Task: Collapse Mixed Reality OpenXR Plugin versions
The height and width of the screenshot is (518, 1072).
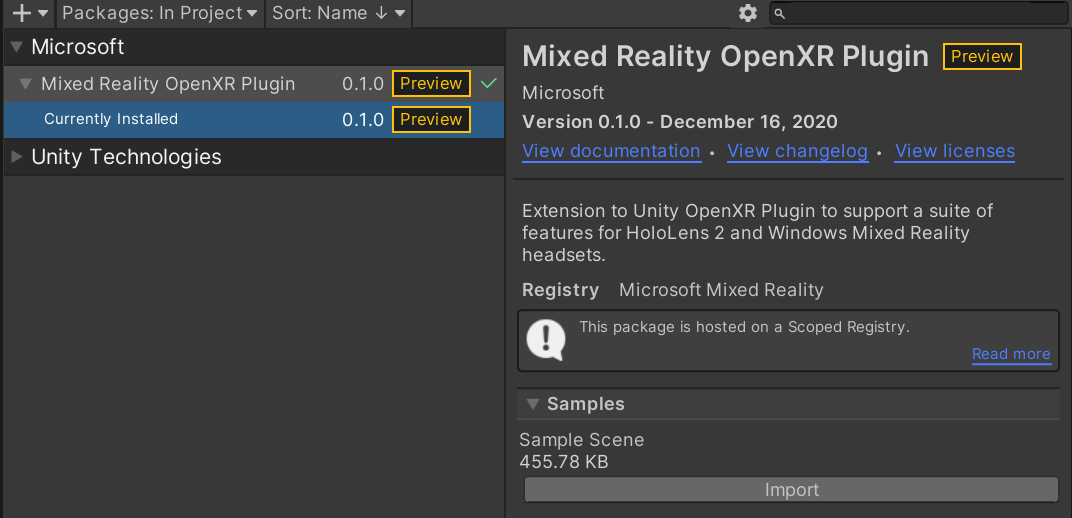Action: 25,84
